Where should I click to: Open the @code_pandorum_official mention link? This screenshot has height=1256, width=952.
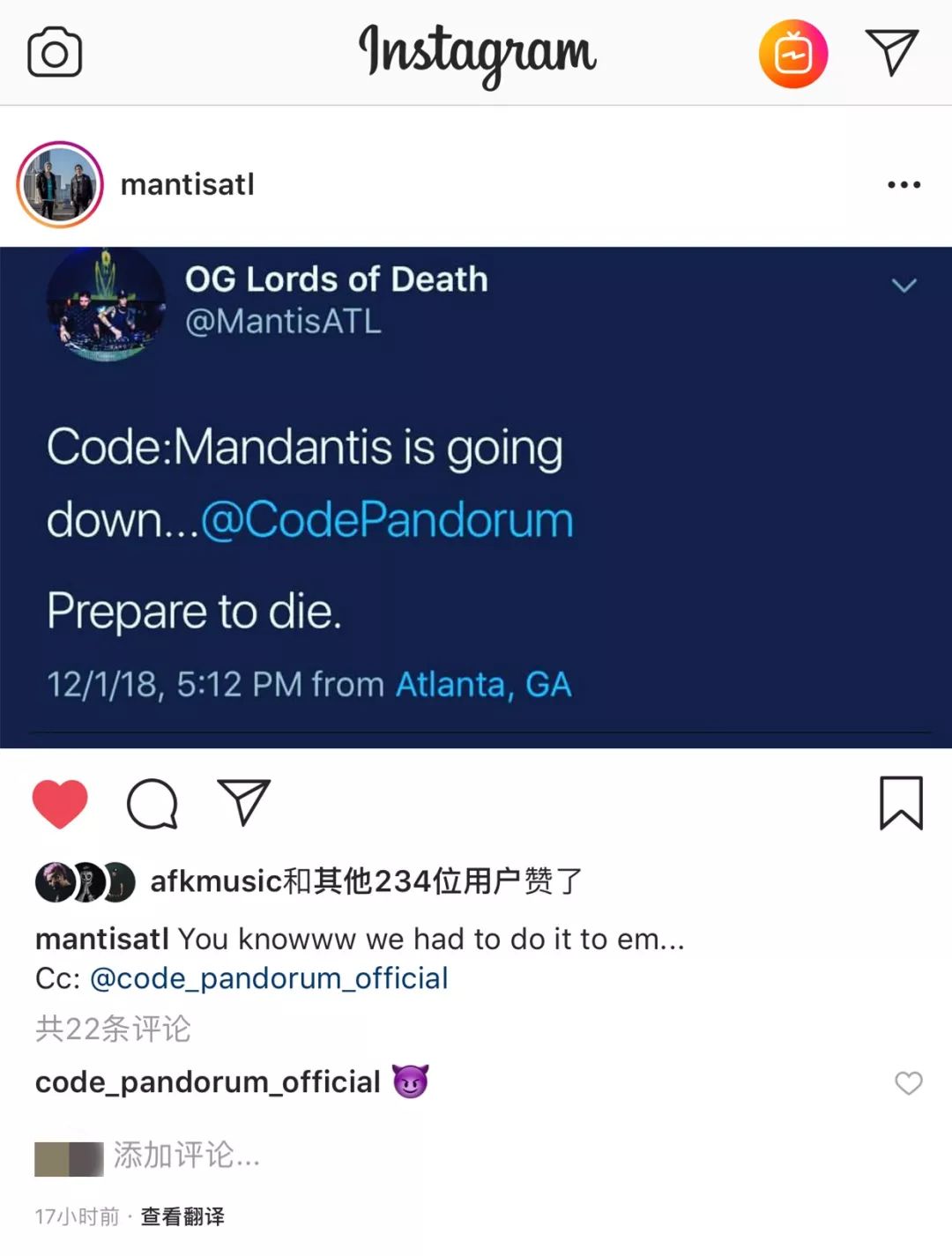(x=269, y=978)
